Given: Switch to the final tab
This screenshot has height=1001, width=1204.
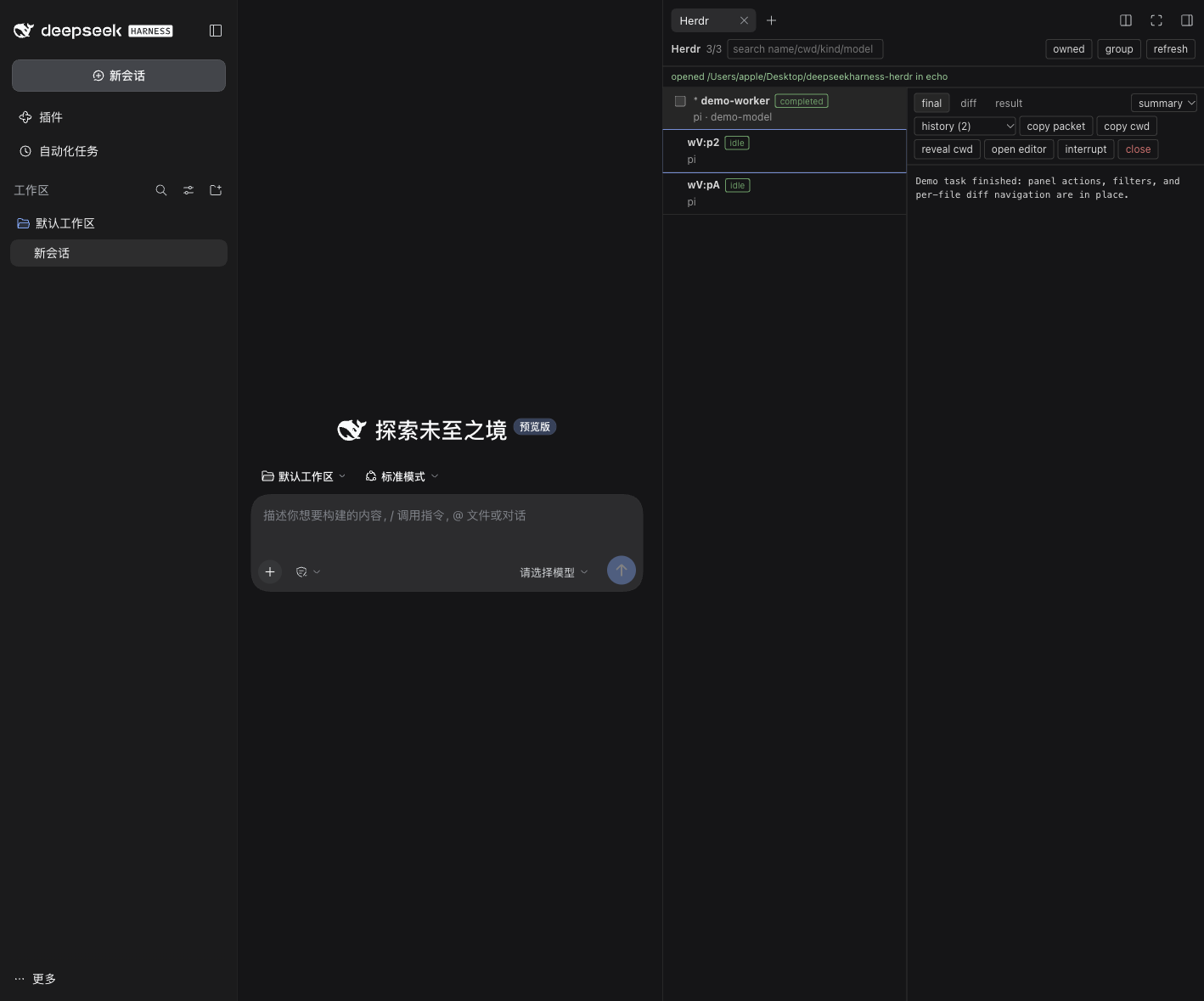Looking at the screenshot, I should 931,103.
